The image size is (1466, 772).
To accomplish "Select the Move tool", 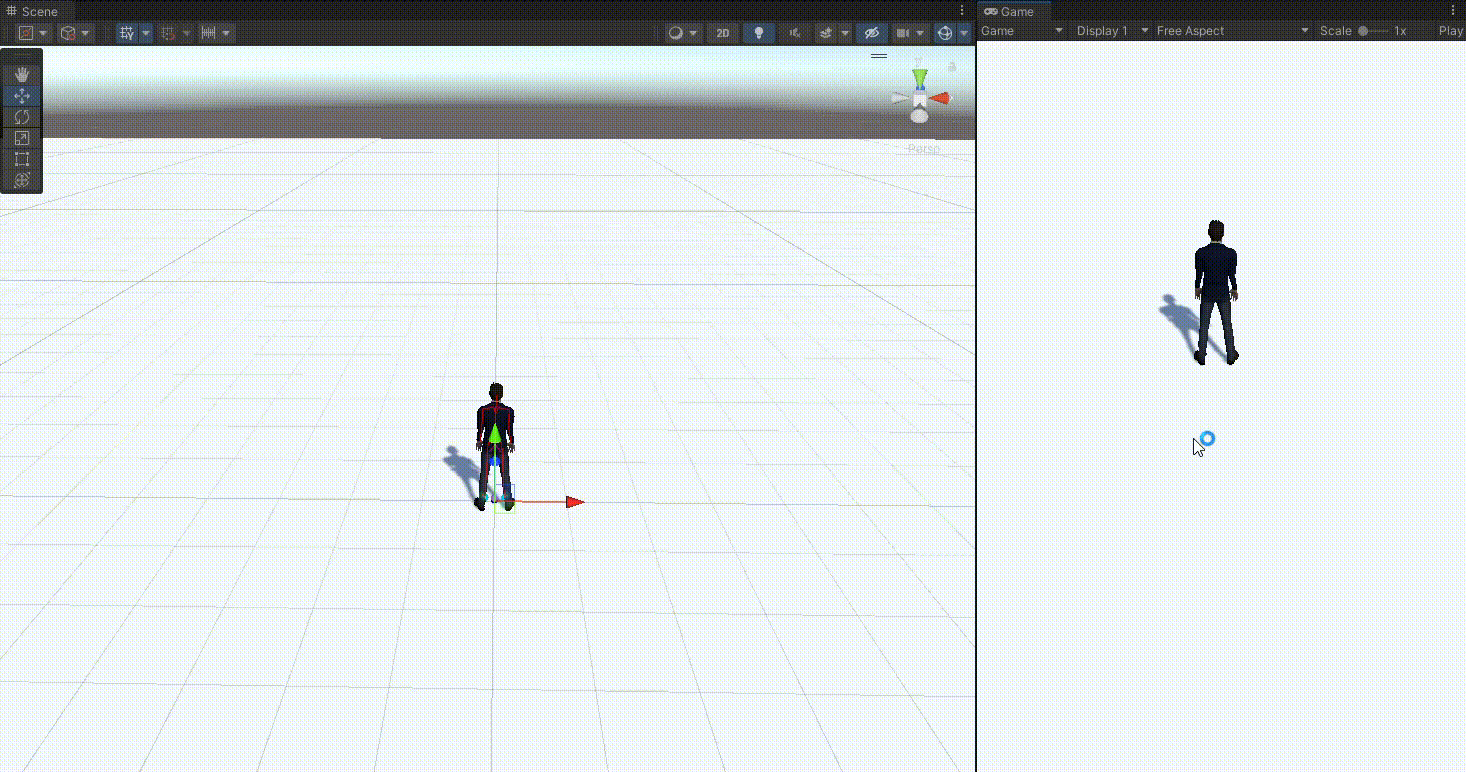I will coord(22,96).
